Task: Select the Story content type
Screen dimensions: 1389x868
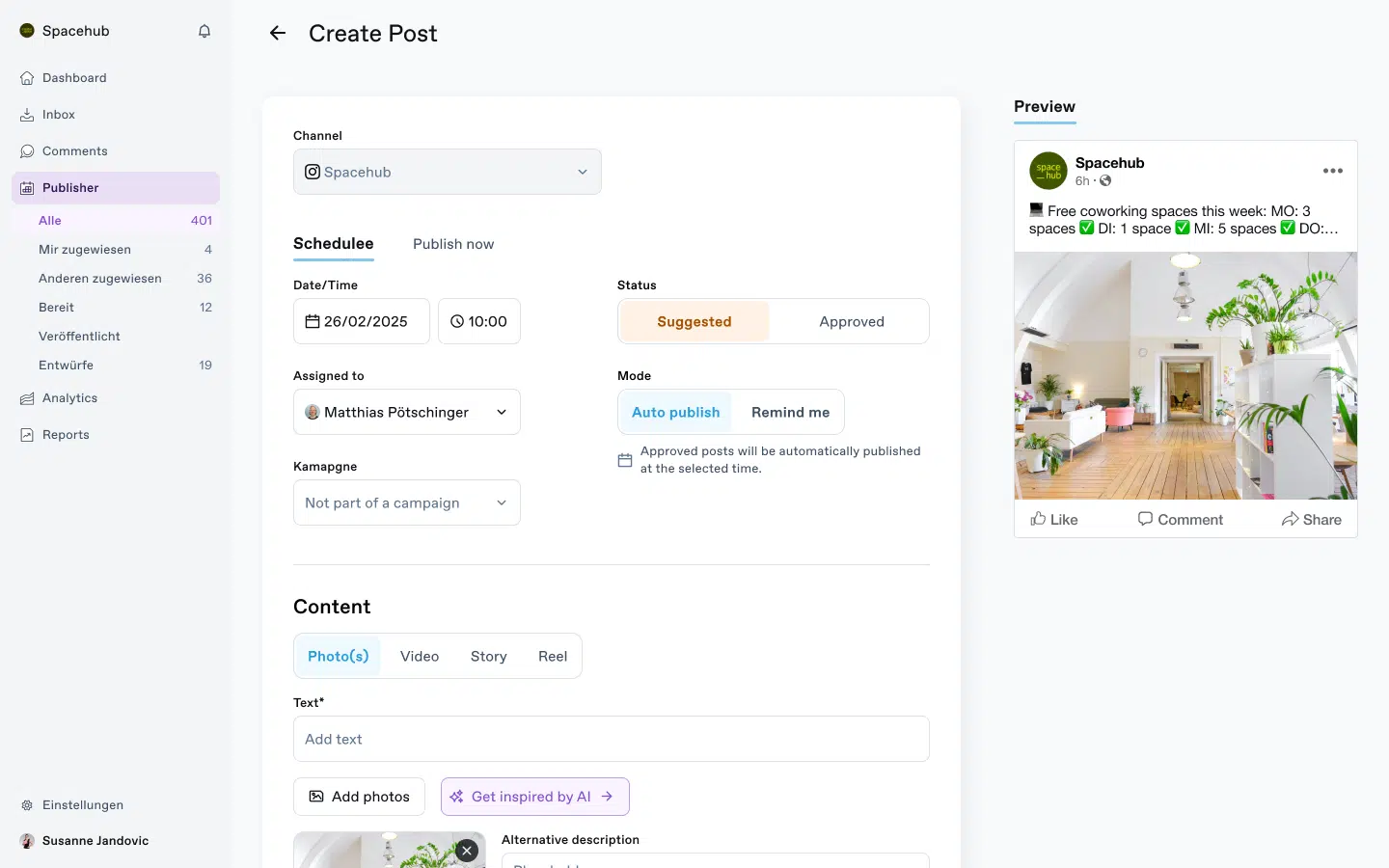Action: (488, 656)
